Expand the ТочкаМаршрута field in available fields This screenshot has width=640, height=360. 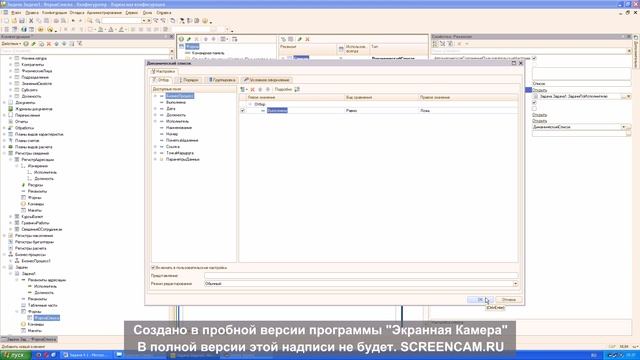(155, 153)
